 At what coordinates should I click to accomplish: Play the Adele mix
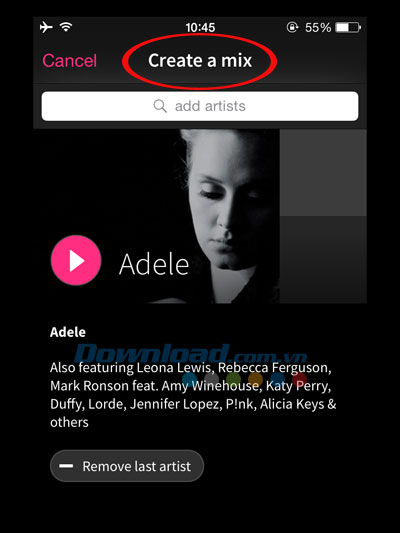(x=76, y=260)
